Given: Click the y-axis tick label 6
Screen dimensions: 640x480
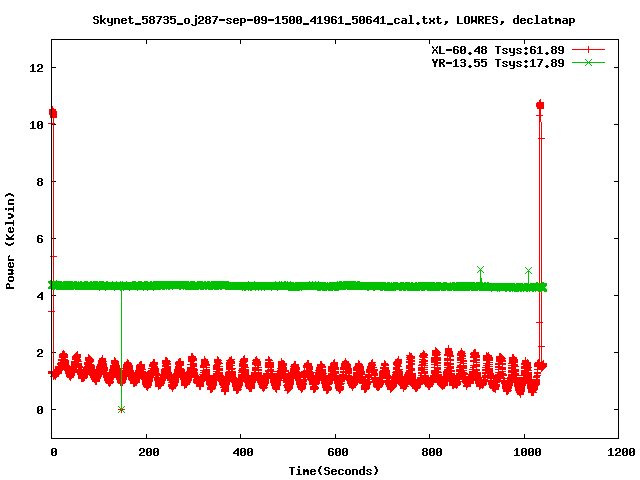Looking at the screenshot, I should [x=40, y=239].
